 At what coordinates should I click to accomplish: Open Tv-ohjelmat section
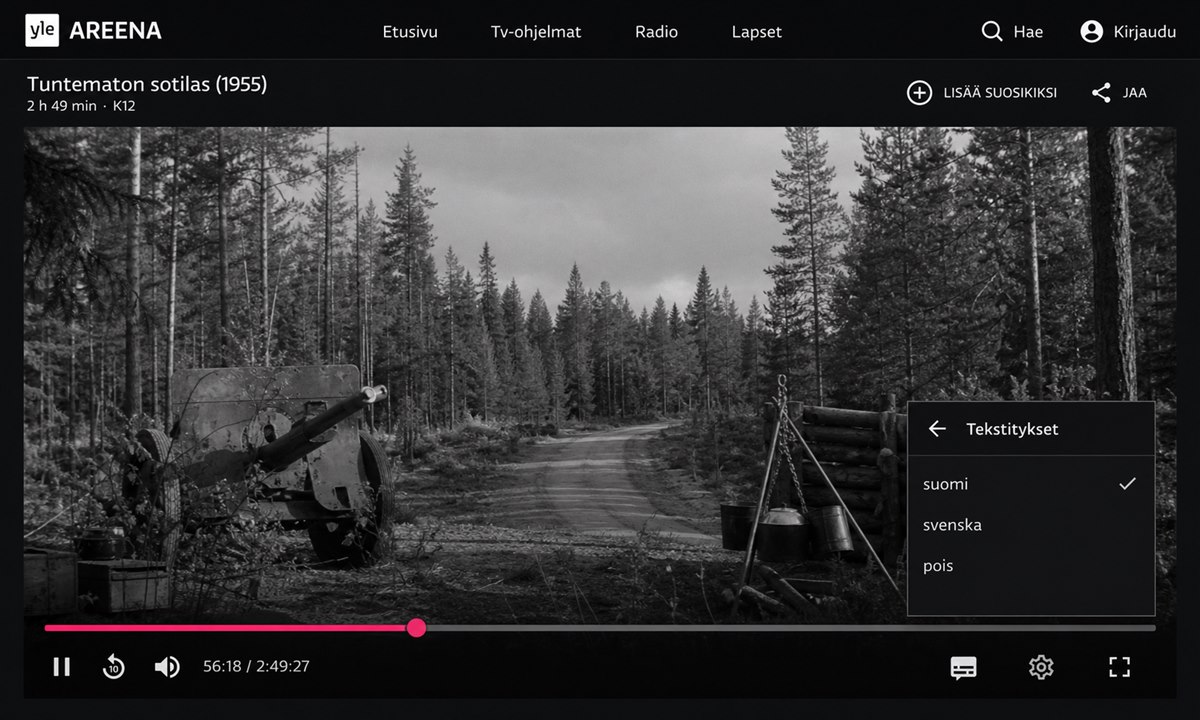coord(536,32)
